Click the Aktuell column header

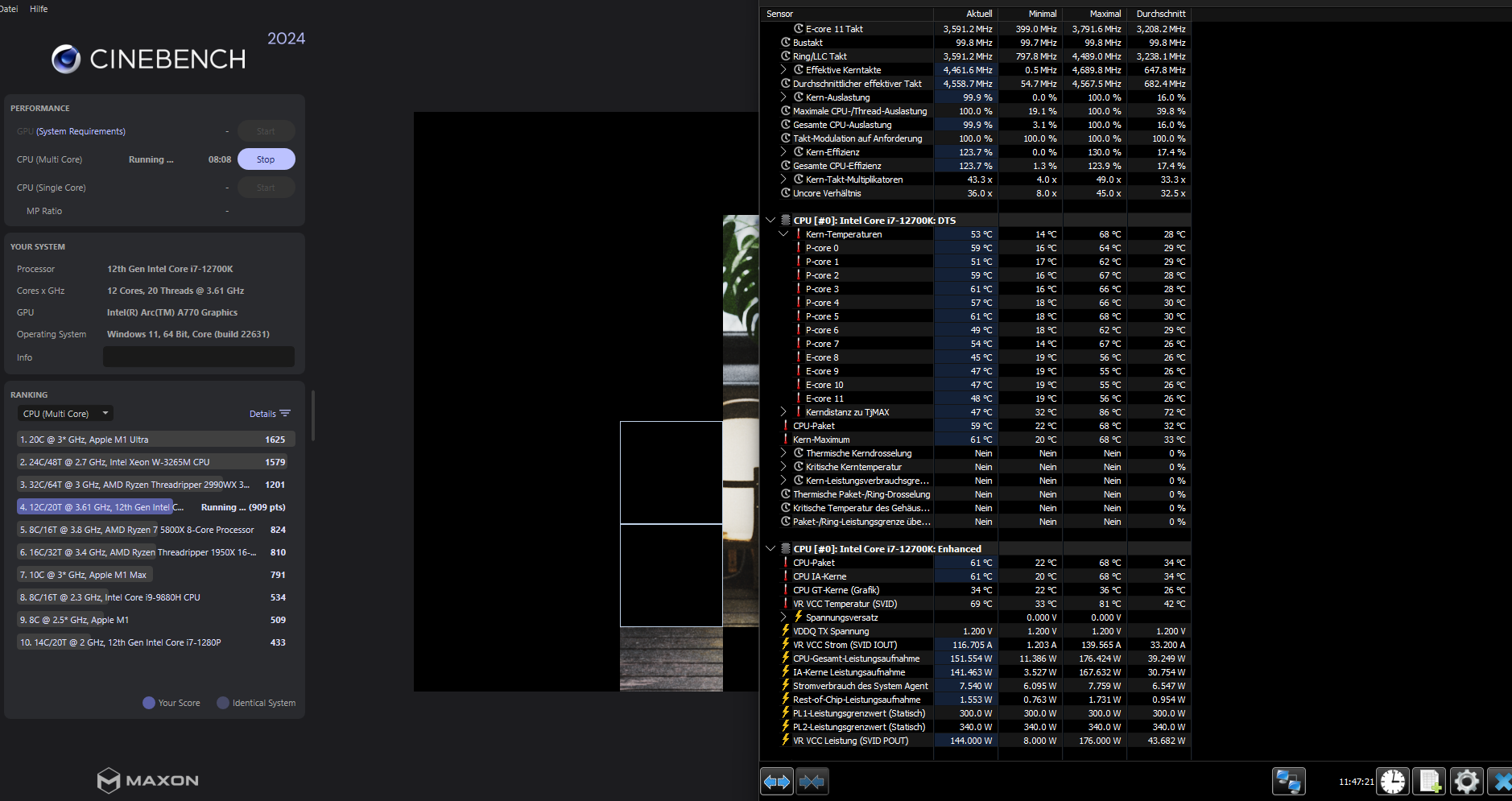[965, 14]
